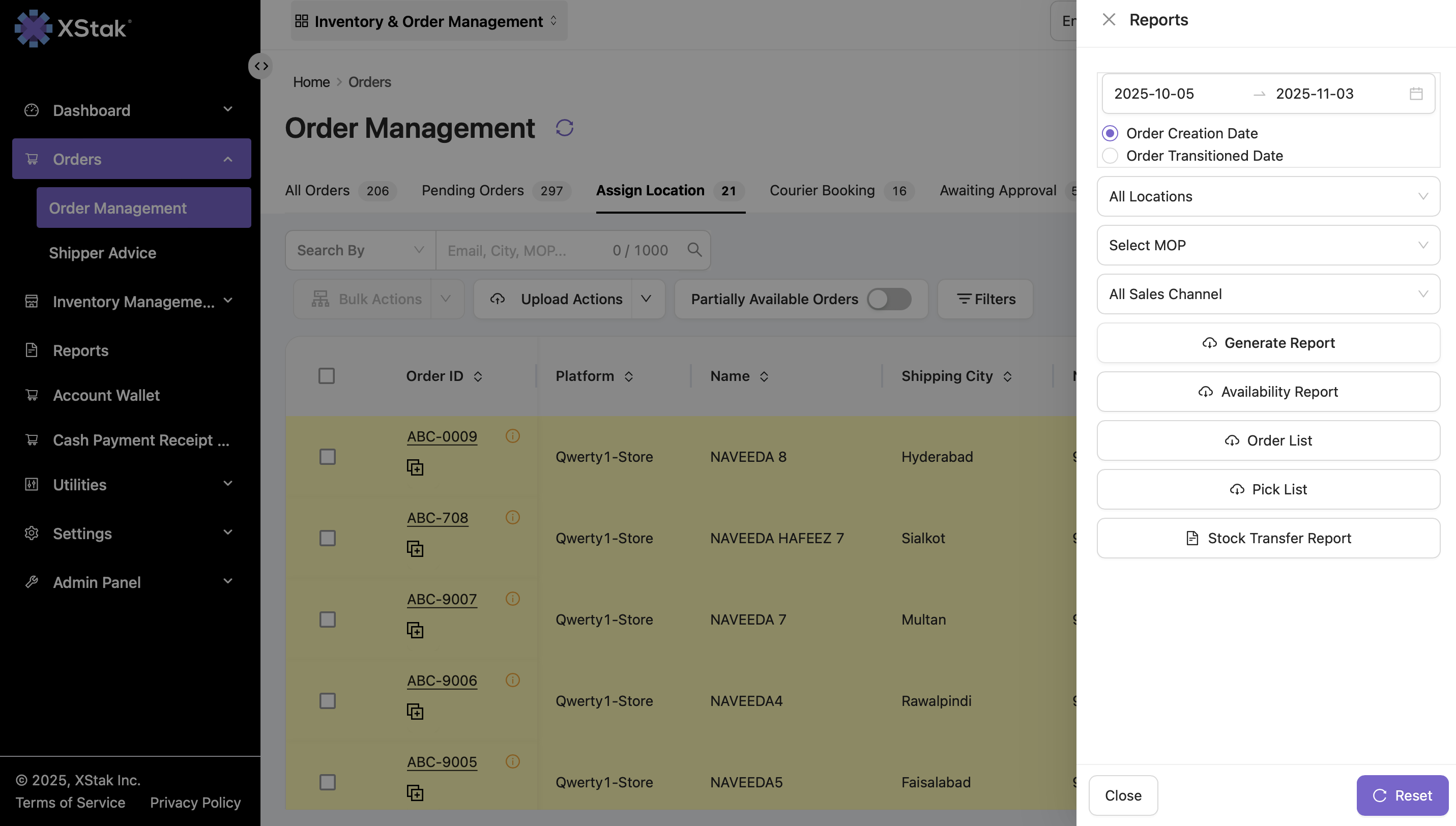Screen dimensions: 1456x826
Task: Collapse the Orders menu chevron
Action: (x=228, y=159)
